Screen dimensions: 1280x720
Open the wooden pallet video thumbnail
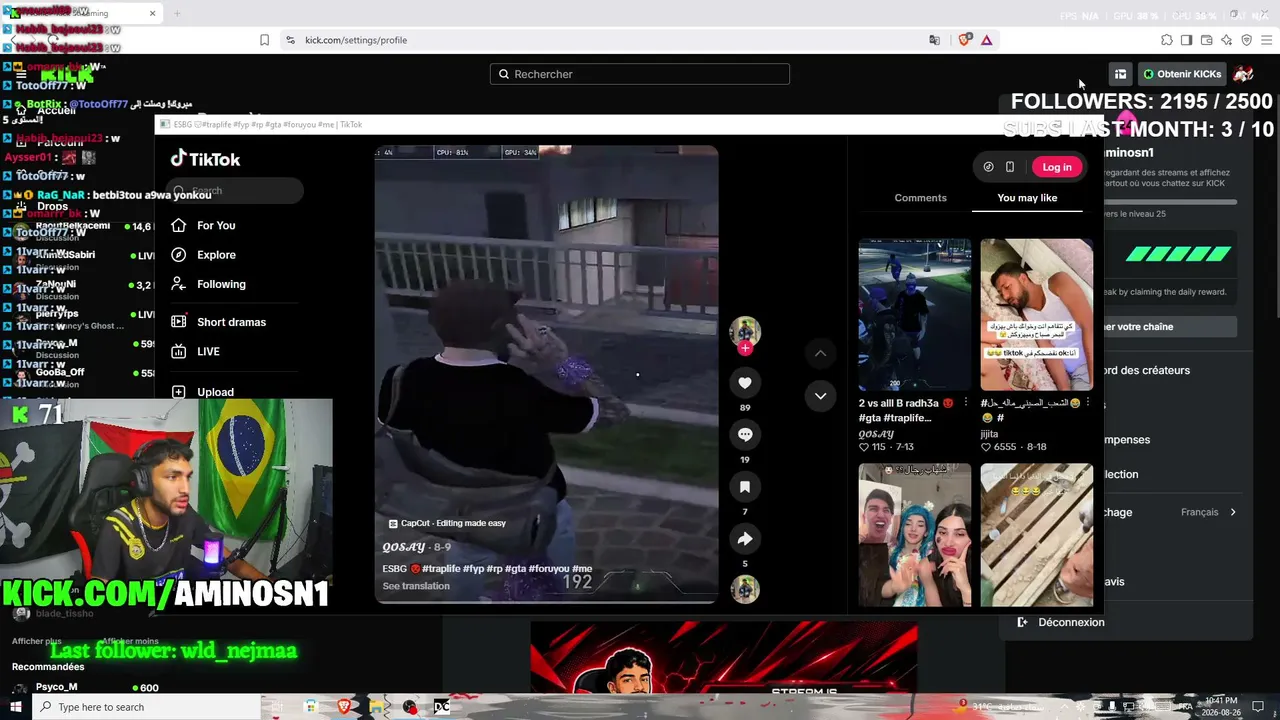(x=1037, y=535)
